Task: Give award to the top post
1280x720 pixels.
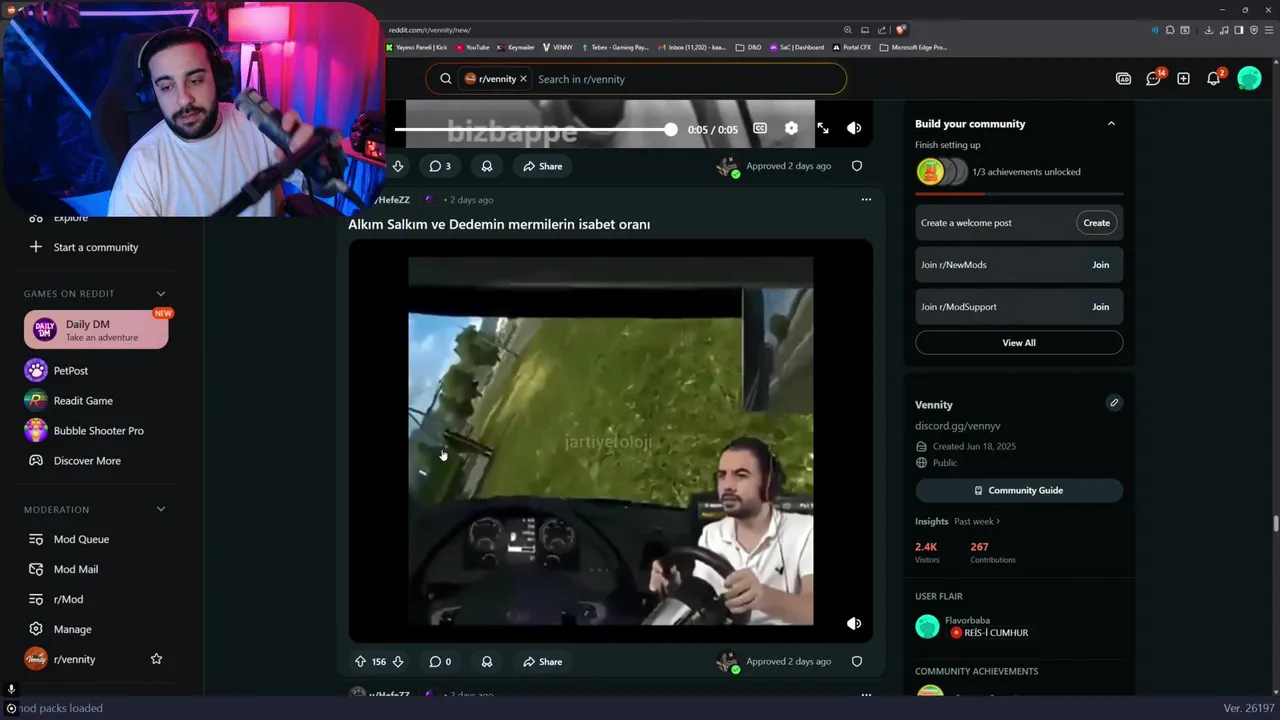Action: pyautogui.click(x=487, y=166)
